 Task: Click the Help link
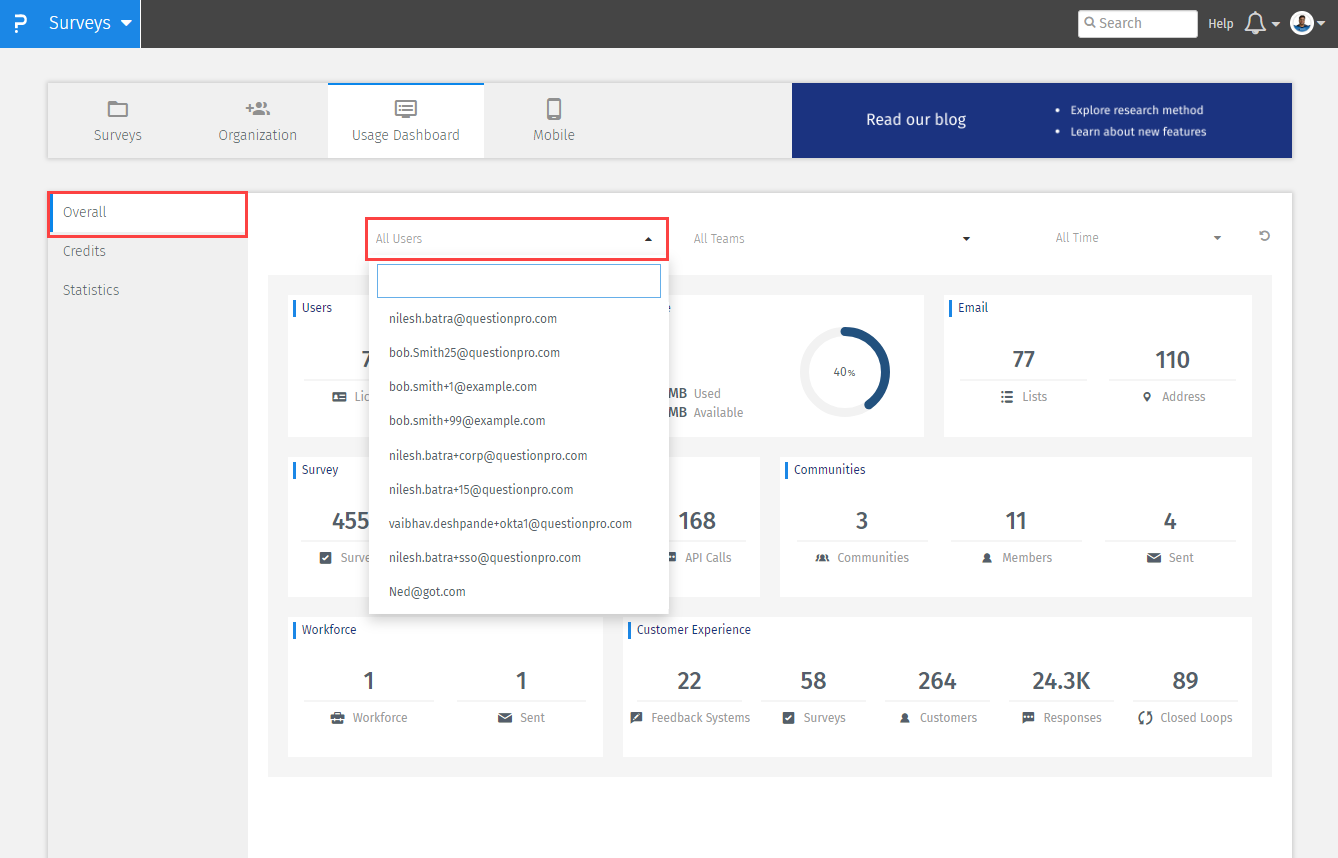pos(1220,23)
